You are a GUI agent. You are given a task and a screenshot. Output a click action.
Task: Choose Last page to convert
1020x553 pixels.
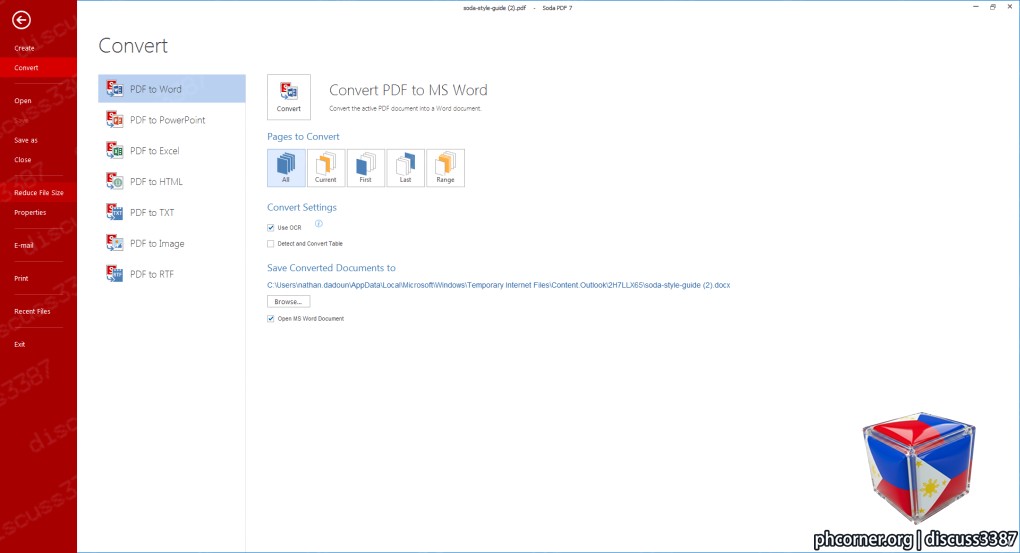coord(405,168)
